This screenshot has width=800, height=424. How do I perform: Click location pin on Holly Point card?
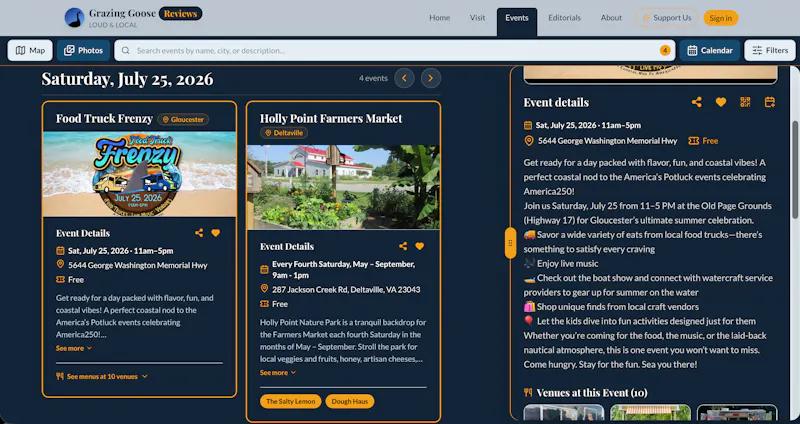click(x=264, y=289)
